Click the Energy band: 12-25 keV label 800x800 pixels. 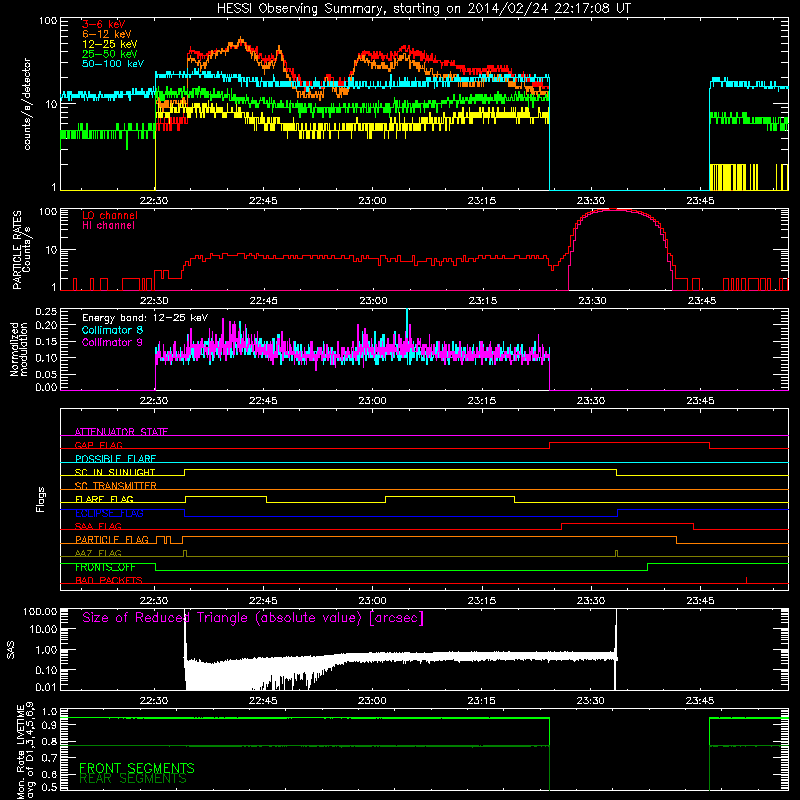pyautogui.click(x=145, y=318)
